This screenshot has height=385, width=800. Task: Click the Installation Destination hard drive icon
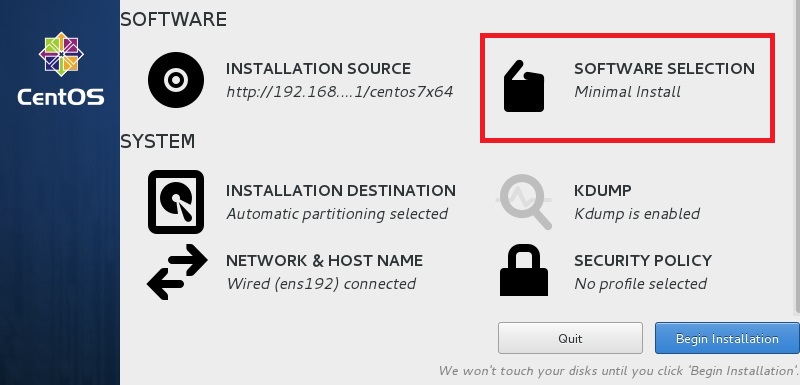(176, 202)
